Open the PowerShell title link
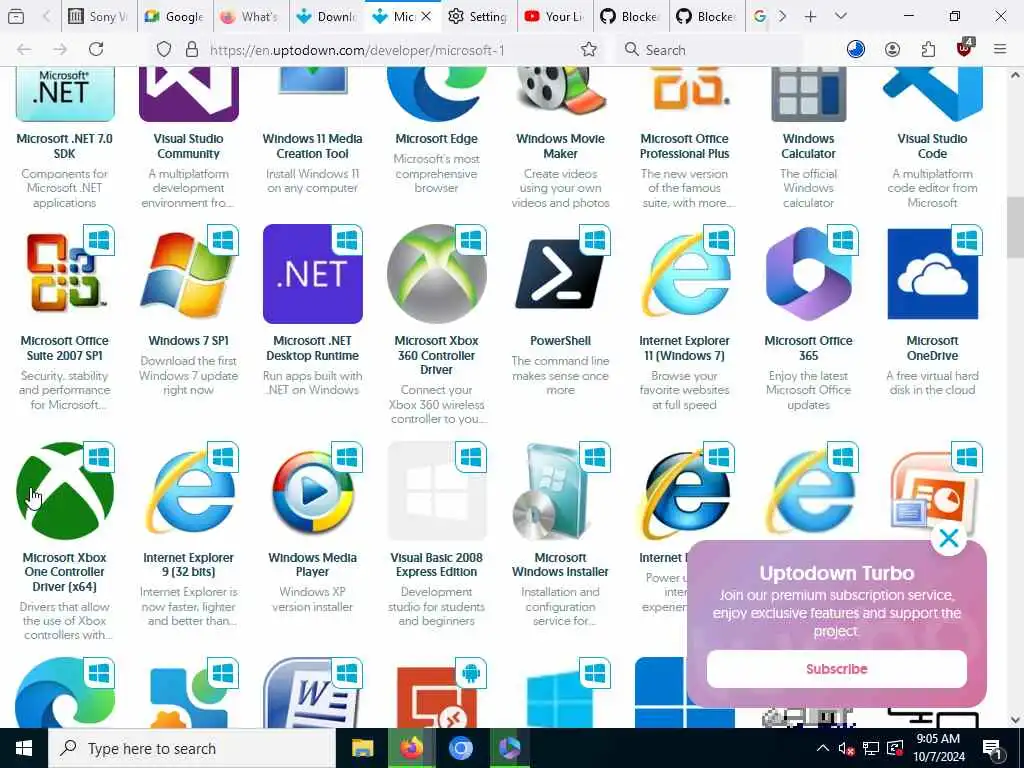The image size is (1024, 768). 560,340
